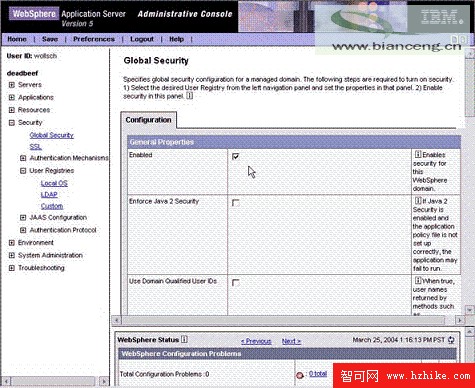Click the Applications tree label
This screenshot has width=475, height=388.
click(x=36, y=97)
